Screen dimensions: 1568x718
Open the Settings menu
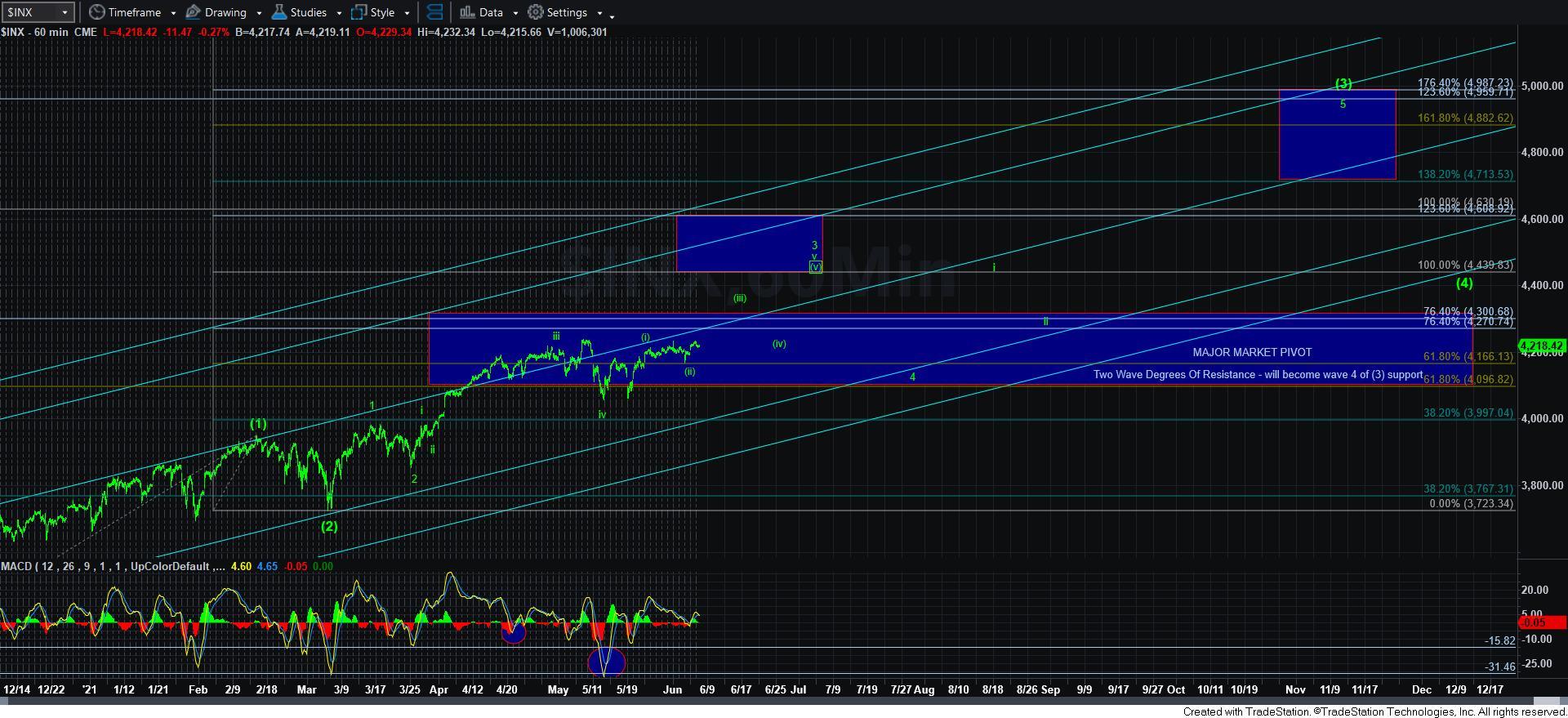tap(566, 12)
